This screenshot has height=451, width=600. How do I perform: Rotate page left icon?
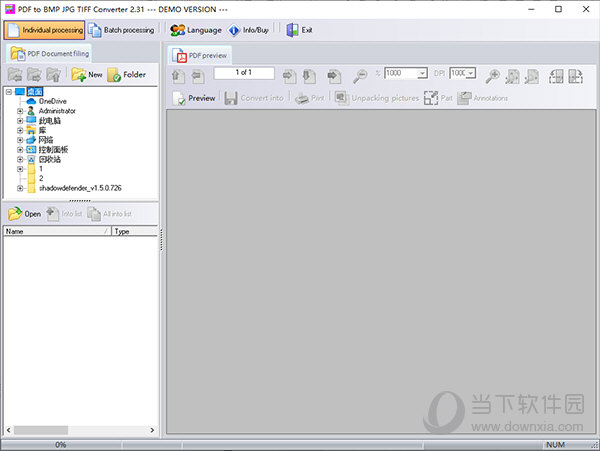(x=556, y=76)
